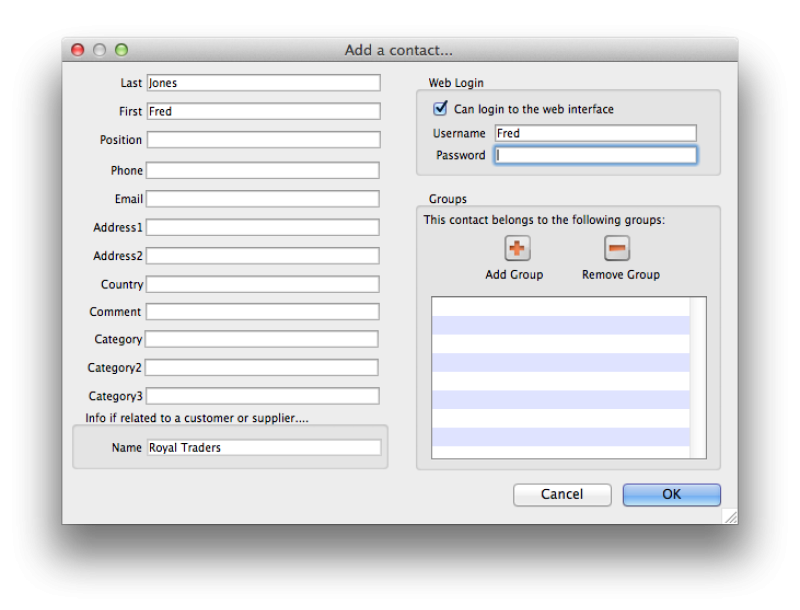
Task: Click the Add Group plus icon
Action: point(514,248)
